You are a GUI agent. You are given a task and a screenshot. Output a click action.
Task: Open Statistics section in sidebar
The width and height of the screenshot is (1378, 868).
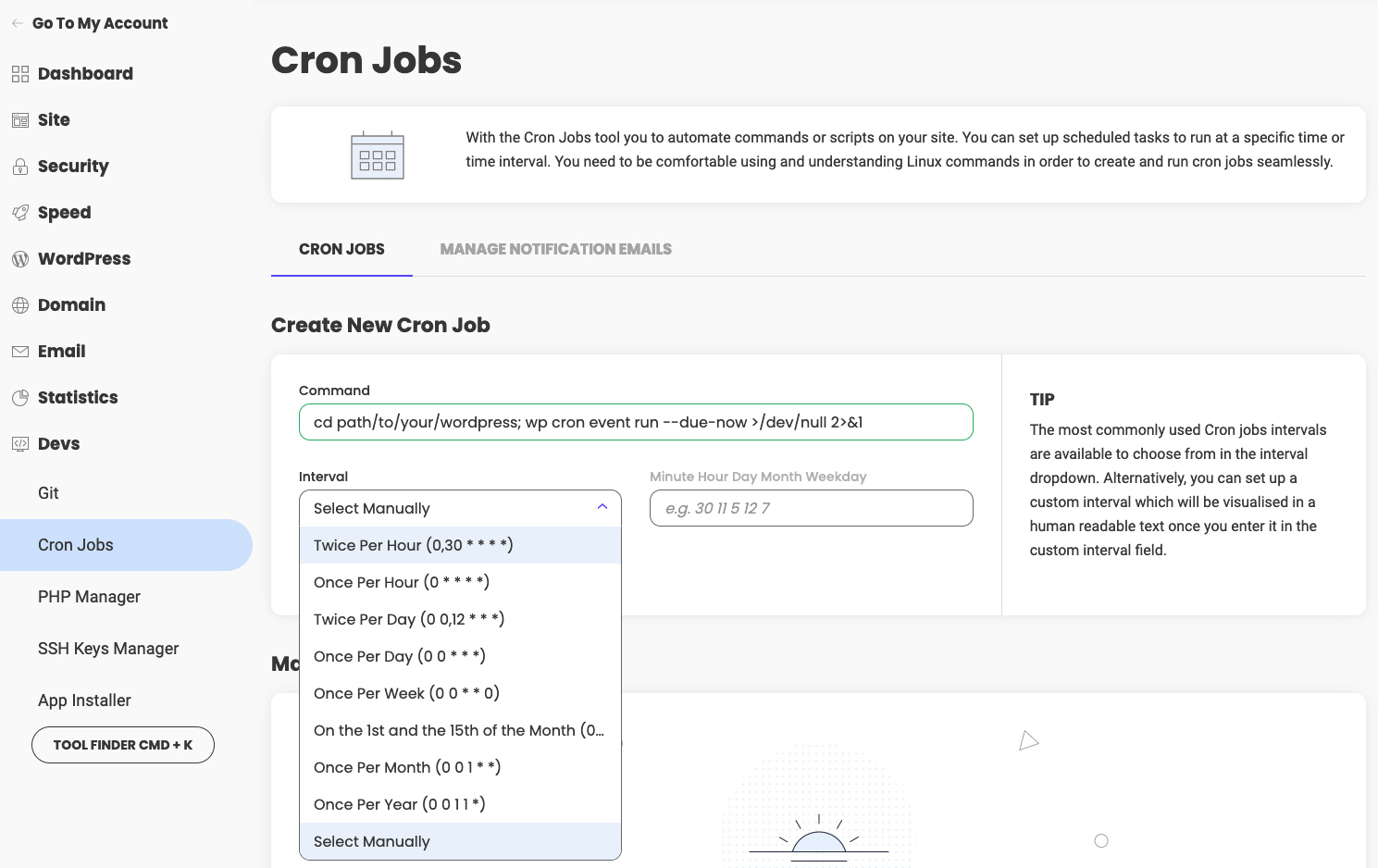78,398
